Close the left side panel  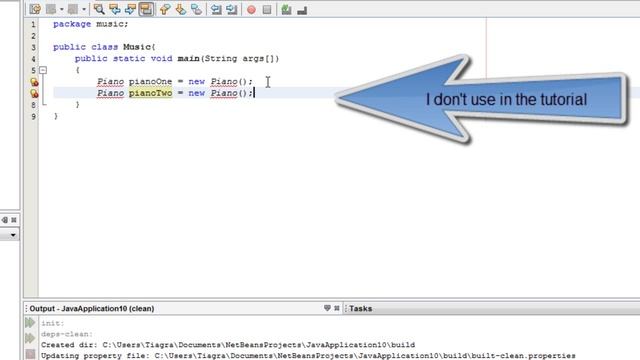pos(14,220)
